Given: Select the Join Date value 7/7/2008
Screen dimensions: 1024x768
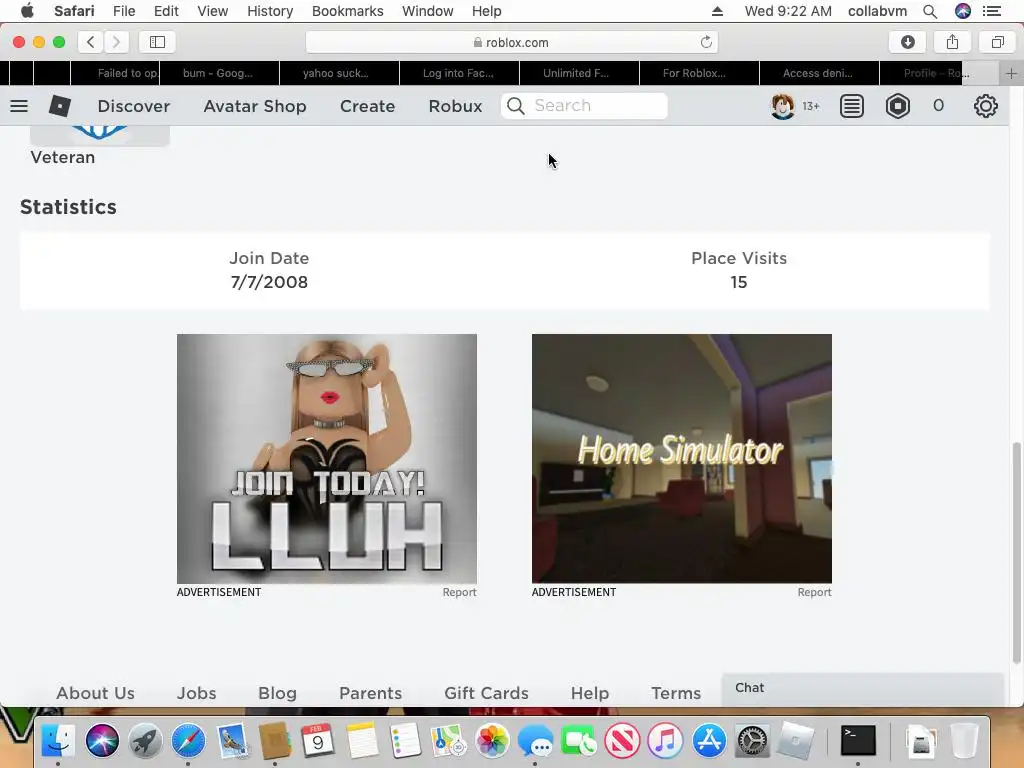Looking at the screenshot, I should (269, 282).
